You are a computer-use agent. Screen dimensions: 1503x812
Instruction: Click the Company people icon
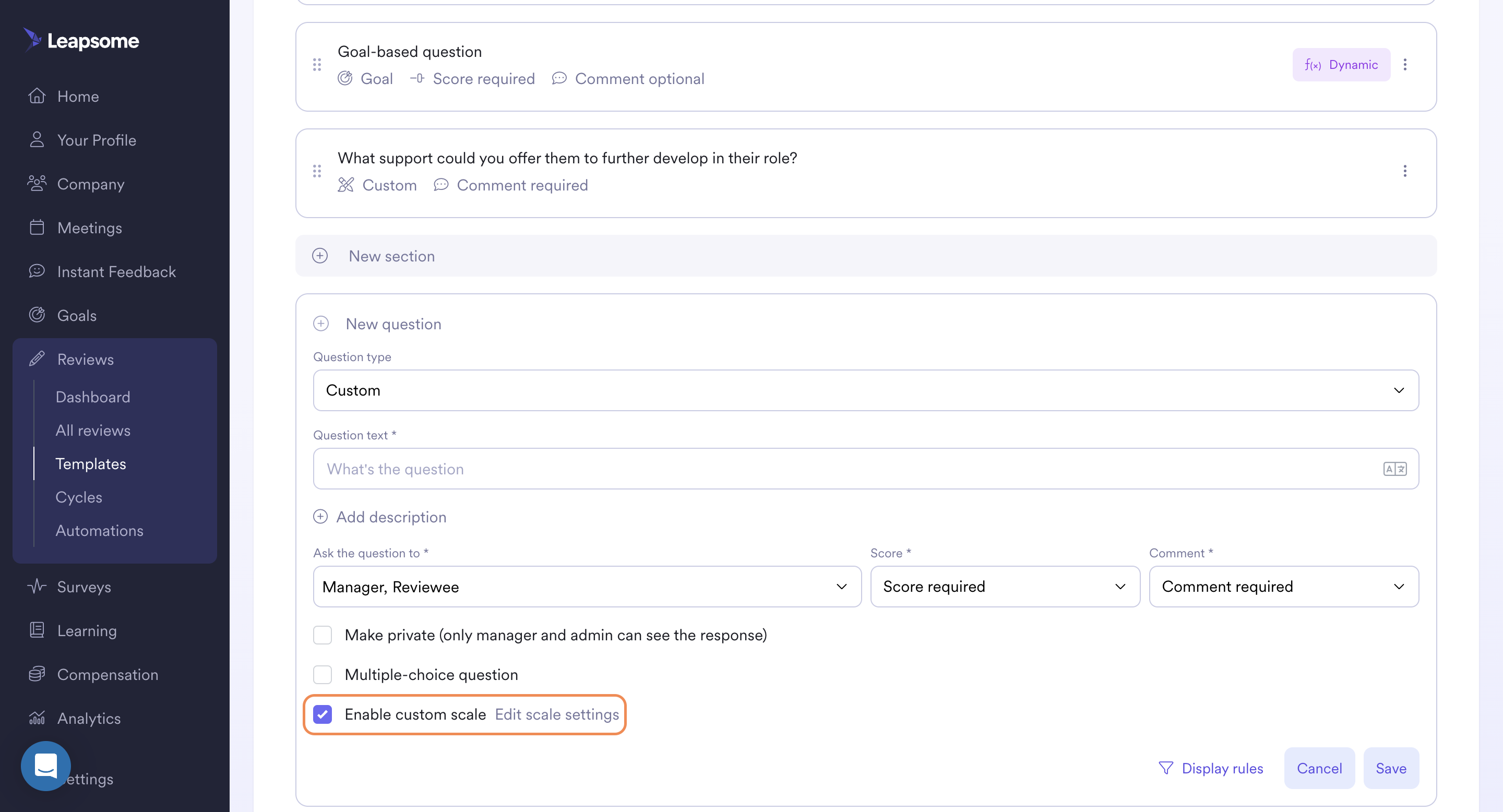click(x=37, y=183)
